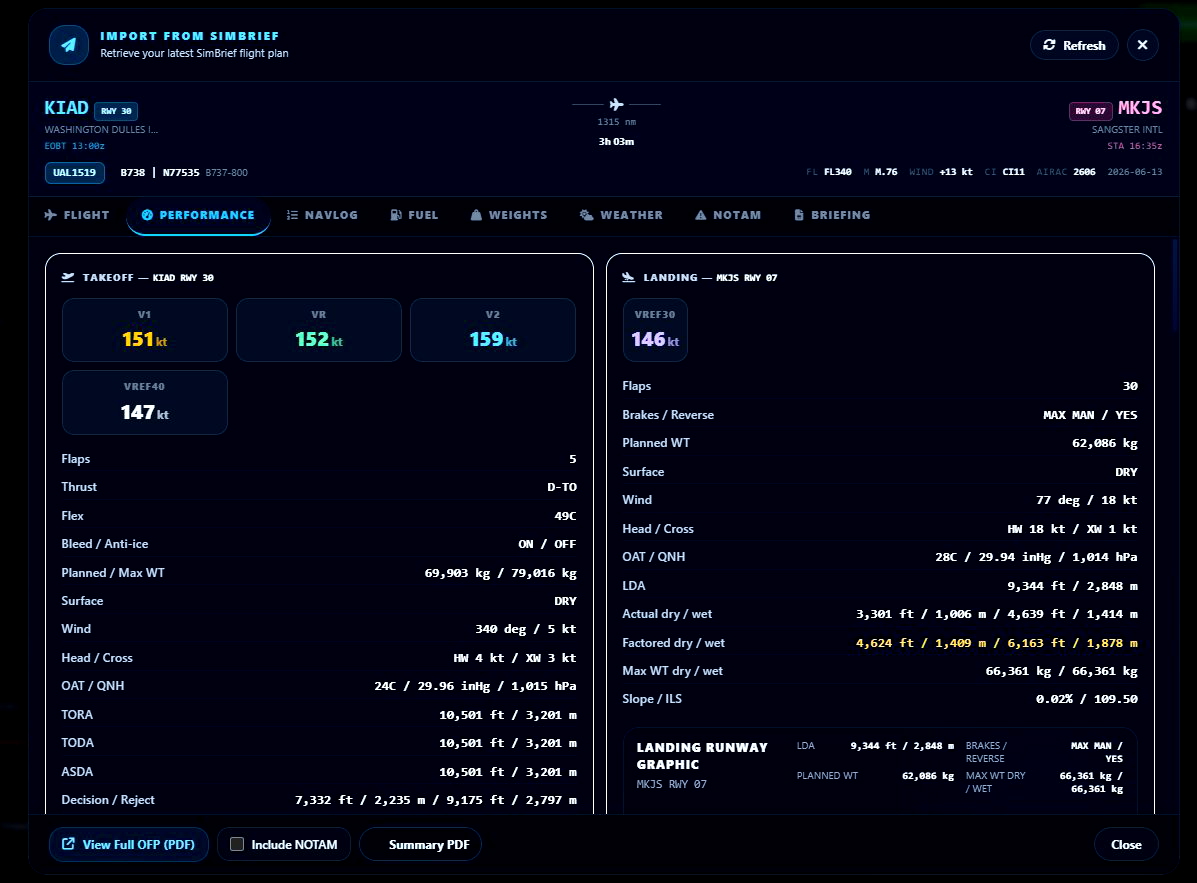Click the KIAD departure airport code
The image size is (1197, 883).
[x=66, y=108]
